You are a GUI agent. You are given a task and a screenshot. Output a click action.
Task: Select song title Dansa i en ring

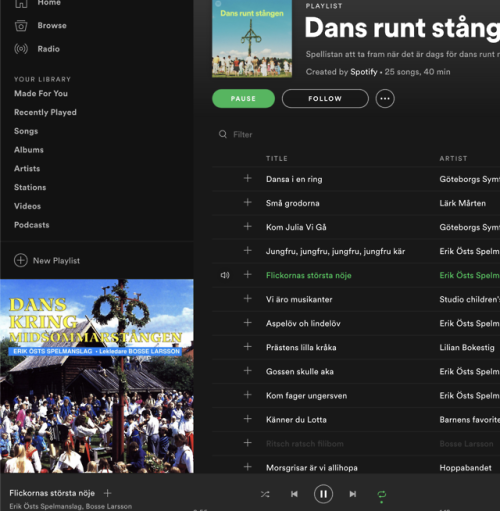point(294,179)
